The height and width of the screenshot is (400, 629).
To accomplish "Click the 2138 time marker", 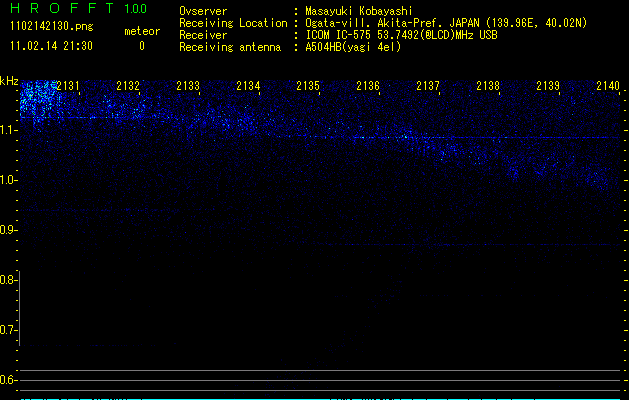I will (488, 86).
